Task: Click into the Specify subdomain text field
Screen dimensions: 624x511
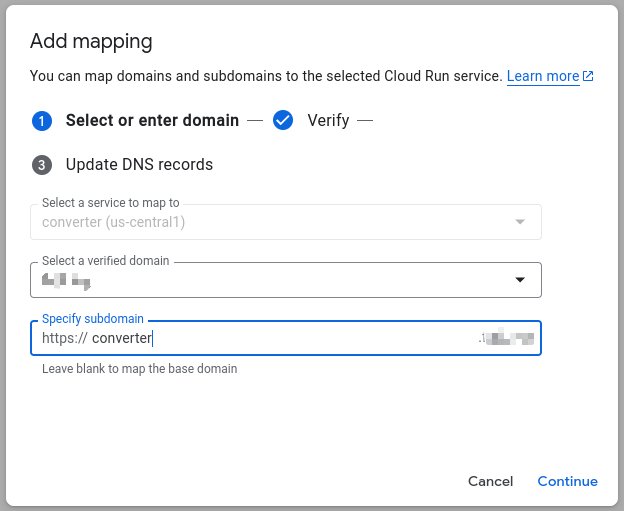Action: point(300,338)
